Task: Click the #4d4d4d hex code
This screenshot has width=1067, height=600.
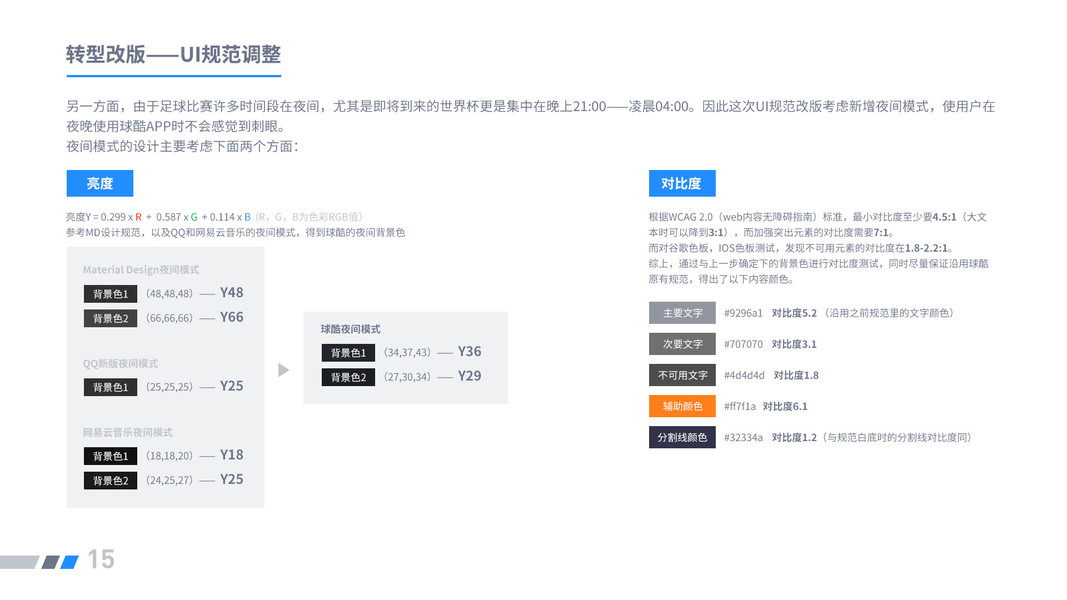Action: click(x=744, y=376)
